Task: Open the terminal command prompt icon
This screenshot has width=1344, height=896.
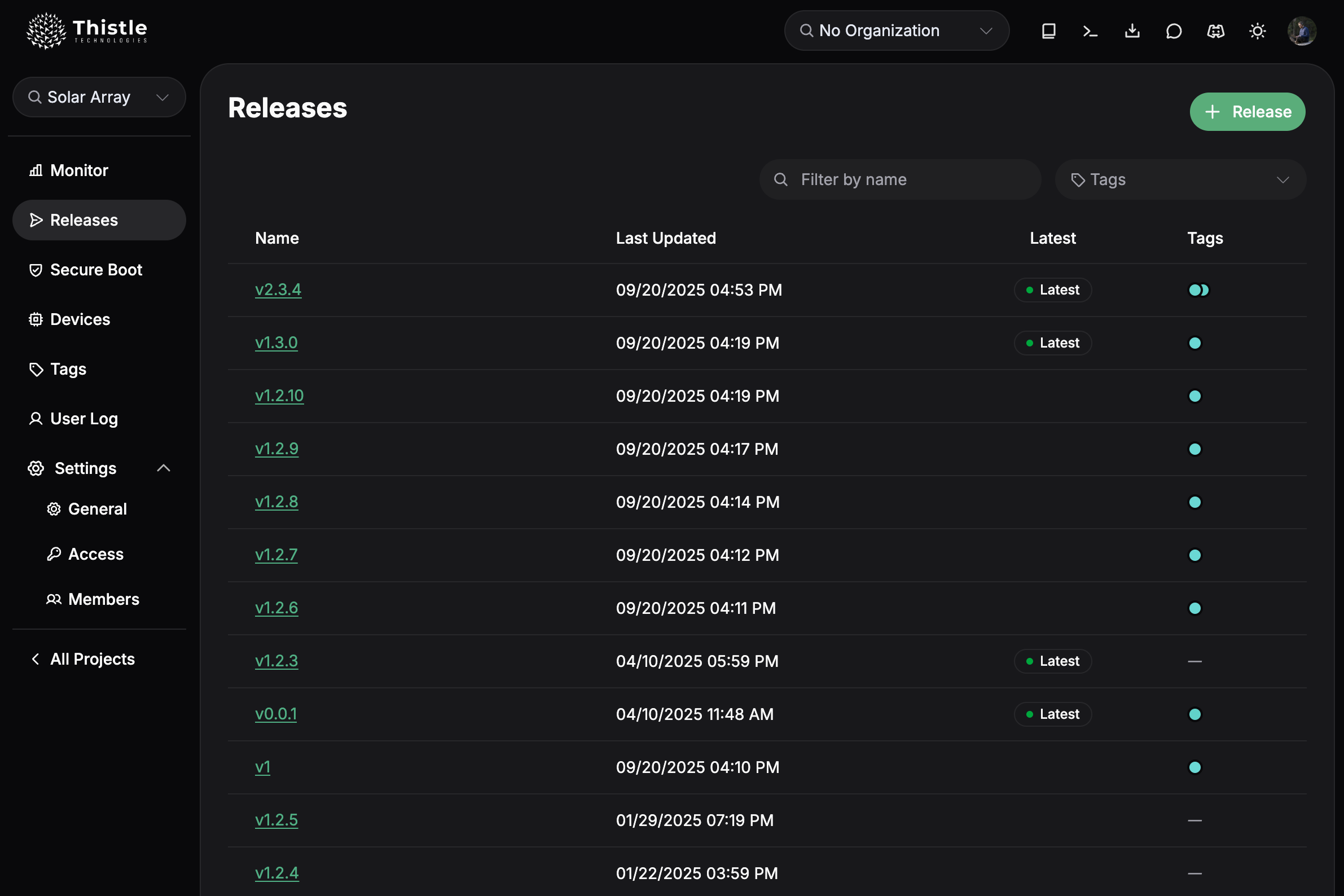Action: [1090, 31]
